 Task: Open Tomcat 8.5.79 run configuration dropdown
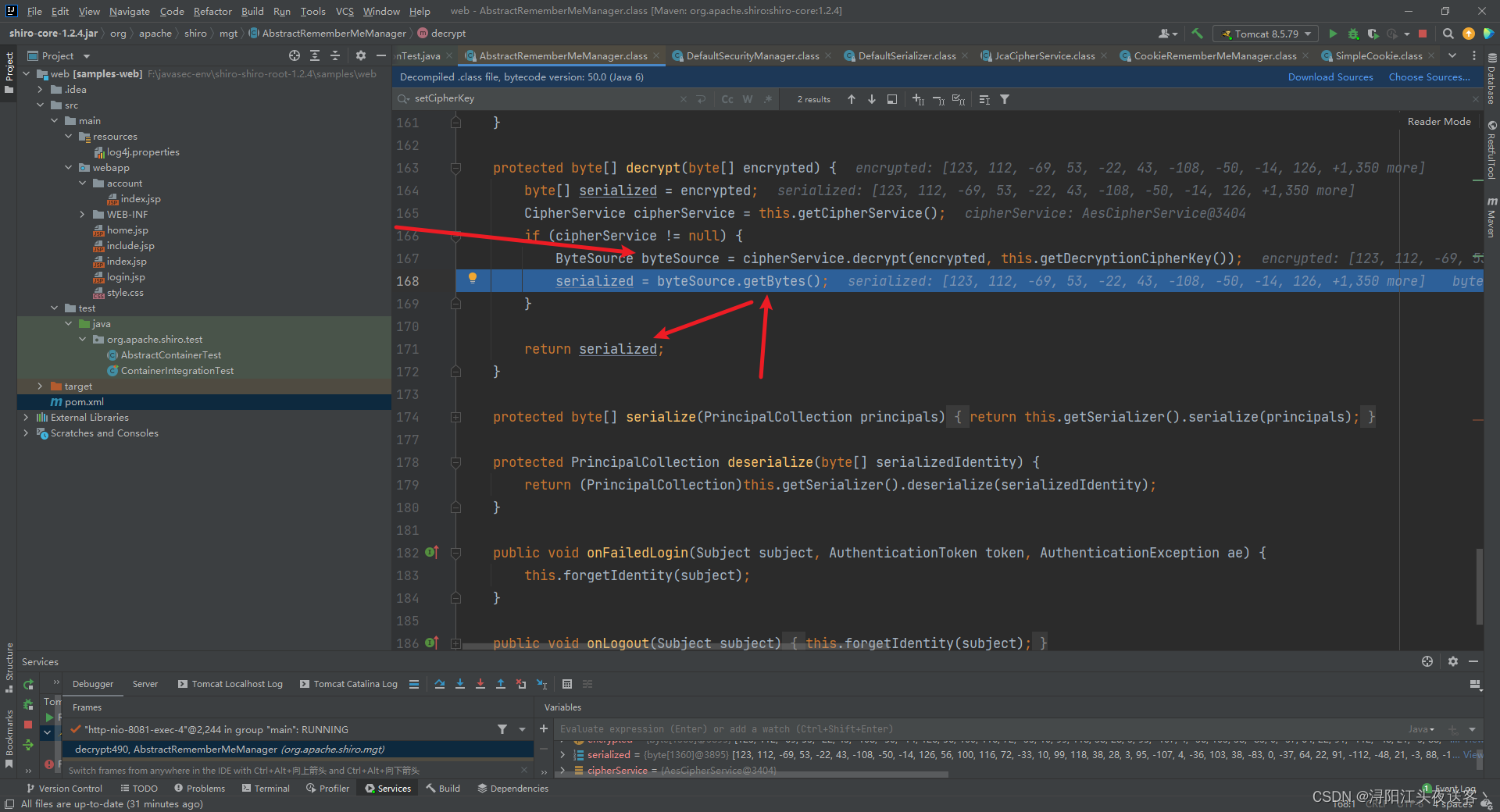point(1266,34)
